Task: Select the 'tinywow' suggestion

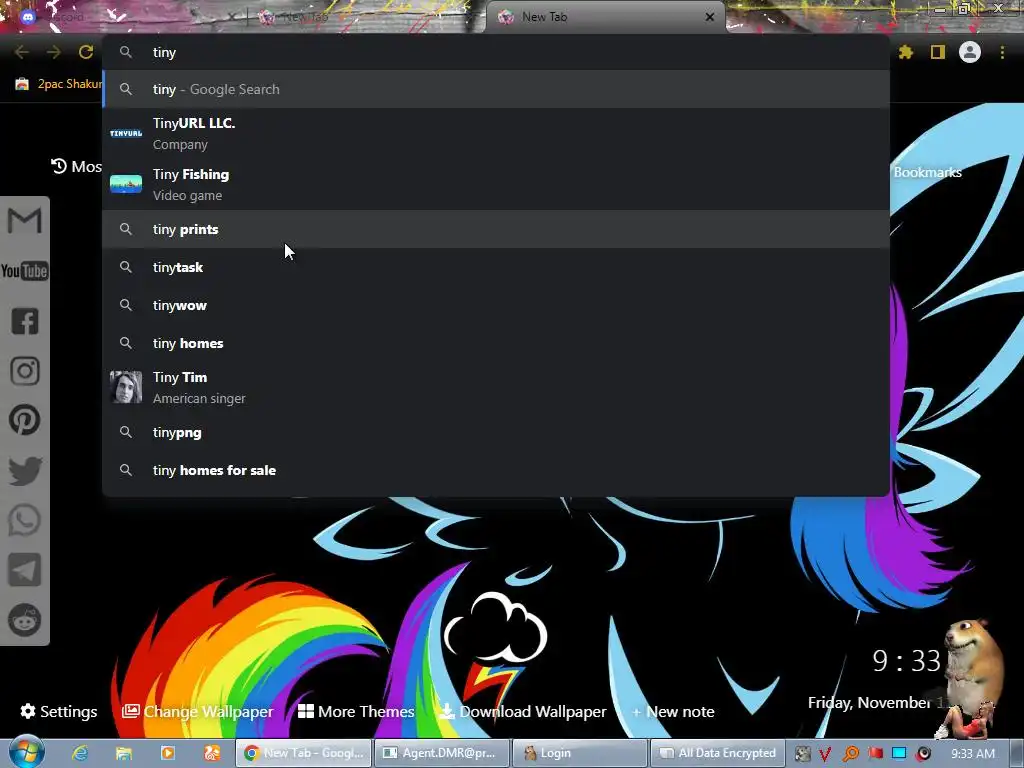Action: tap(496, 305)
